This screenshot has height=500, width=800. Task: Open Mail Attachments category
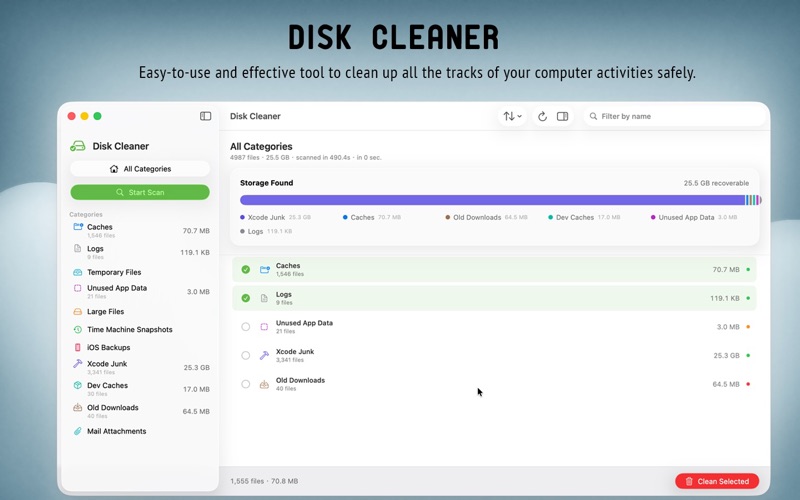(140, 431)
